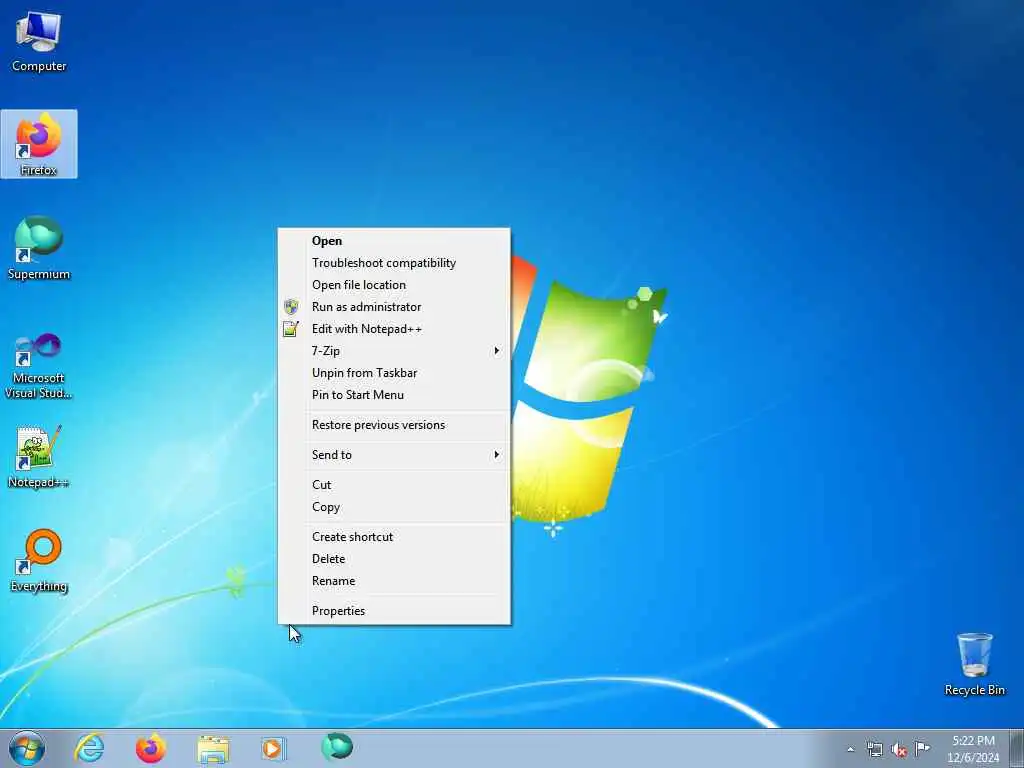Show hidden tray icons arrow
Image resolution: width=1024 pixels, height=768 pixels.
[850, 750]
